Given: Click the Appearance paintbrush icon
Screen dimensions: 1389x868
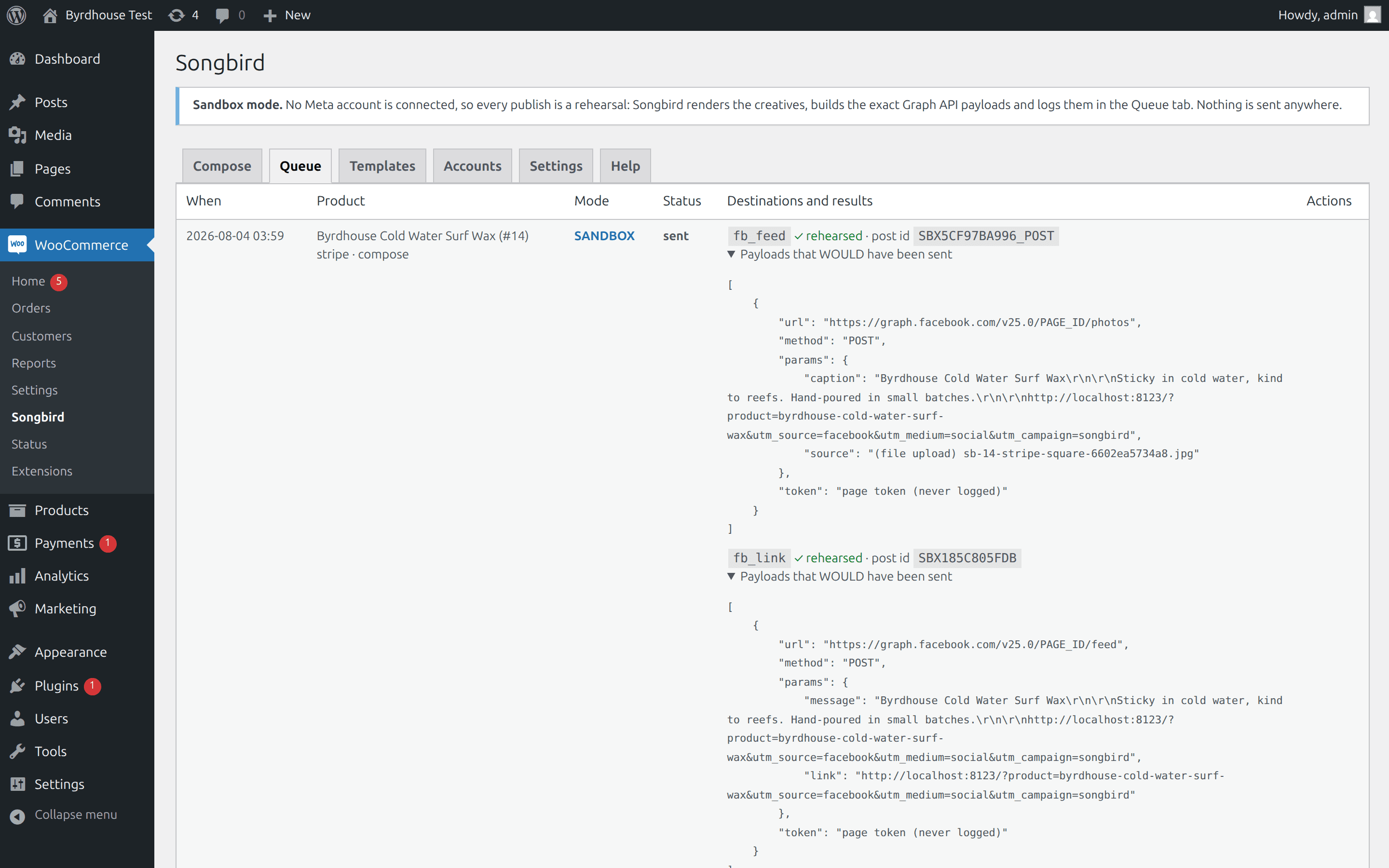Looking at the screenshot, I should (17, 651).
